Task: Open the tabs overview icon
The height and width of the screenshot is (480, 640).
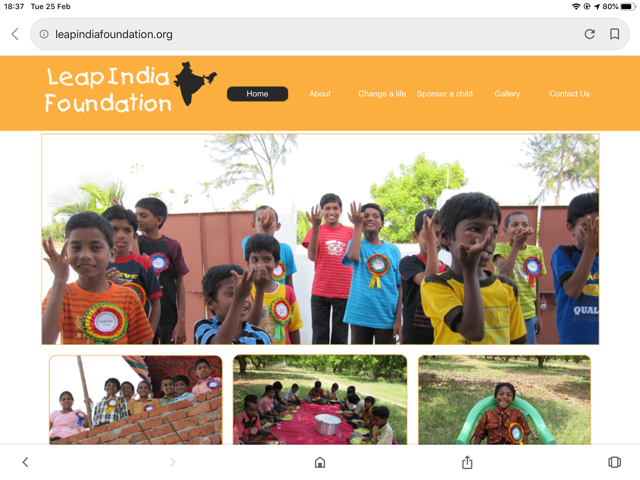Action: pyautogui.click(x=614, y=462)
